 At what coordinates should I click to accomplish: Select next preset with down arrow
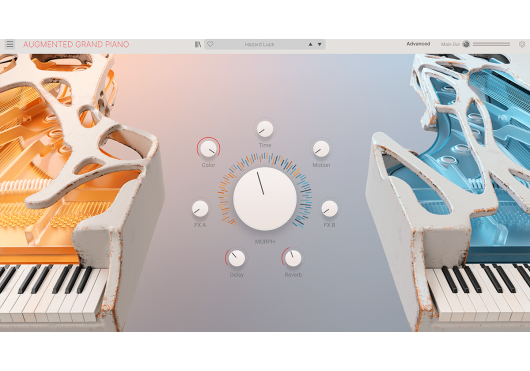319,44
